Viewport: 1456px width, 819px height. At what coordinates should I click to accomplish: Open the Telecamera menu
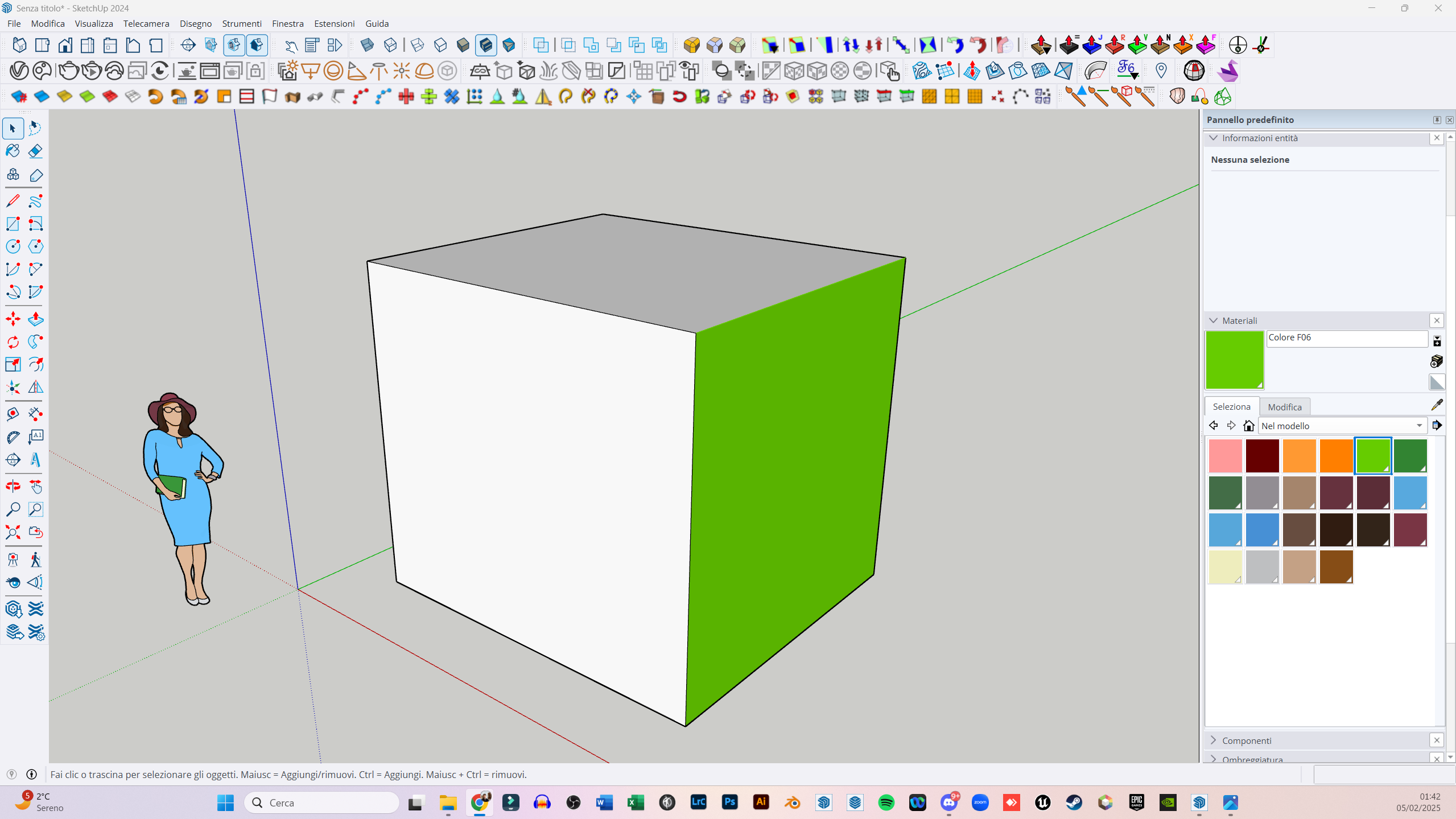point(146,23)
